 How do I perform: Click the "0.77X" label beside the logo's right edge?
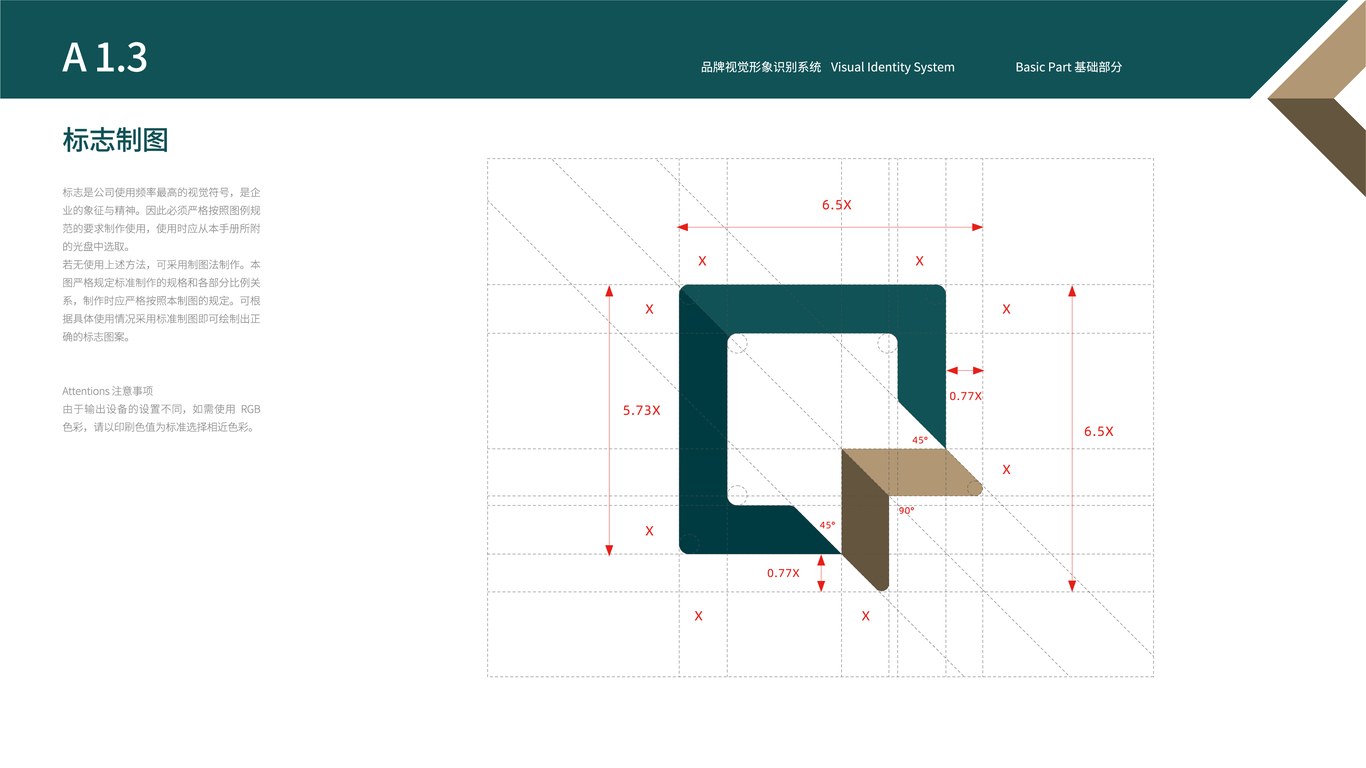(965, 396)
